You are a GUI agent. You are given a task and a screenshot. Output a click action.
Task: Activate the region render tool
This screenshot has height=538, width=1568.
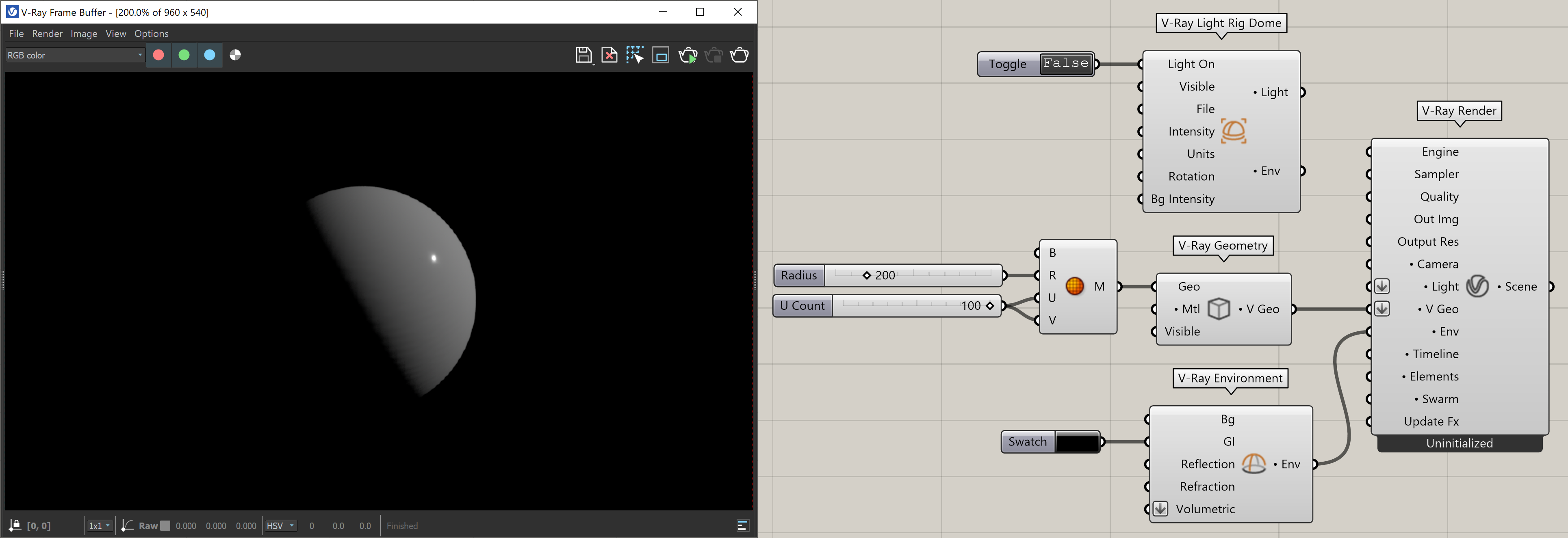point(660,55)
